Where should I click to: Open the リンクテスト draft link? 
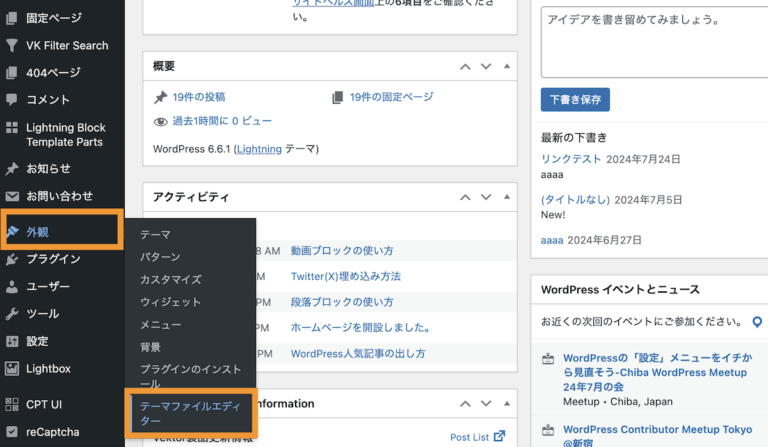point(571,159)
